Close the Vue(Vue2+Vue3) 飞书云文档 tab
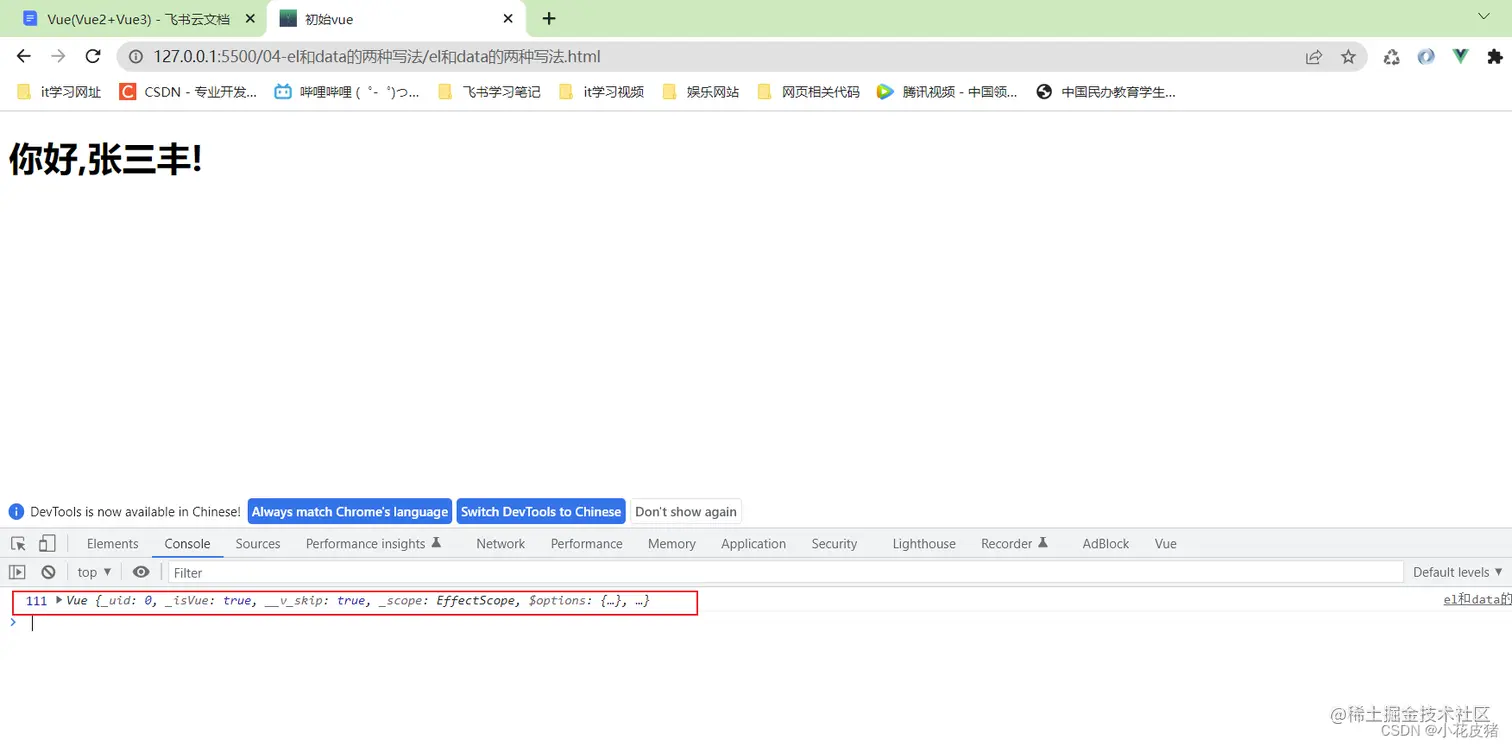The height and width of the screenshot is (746, 1512). pos(249,19)
